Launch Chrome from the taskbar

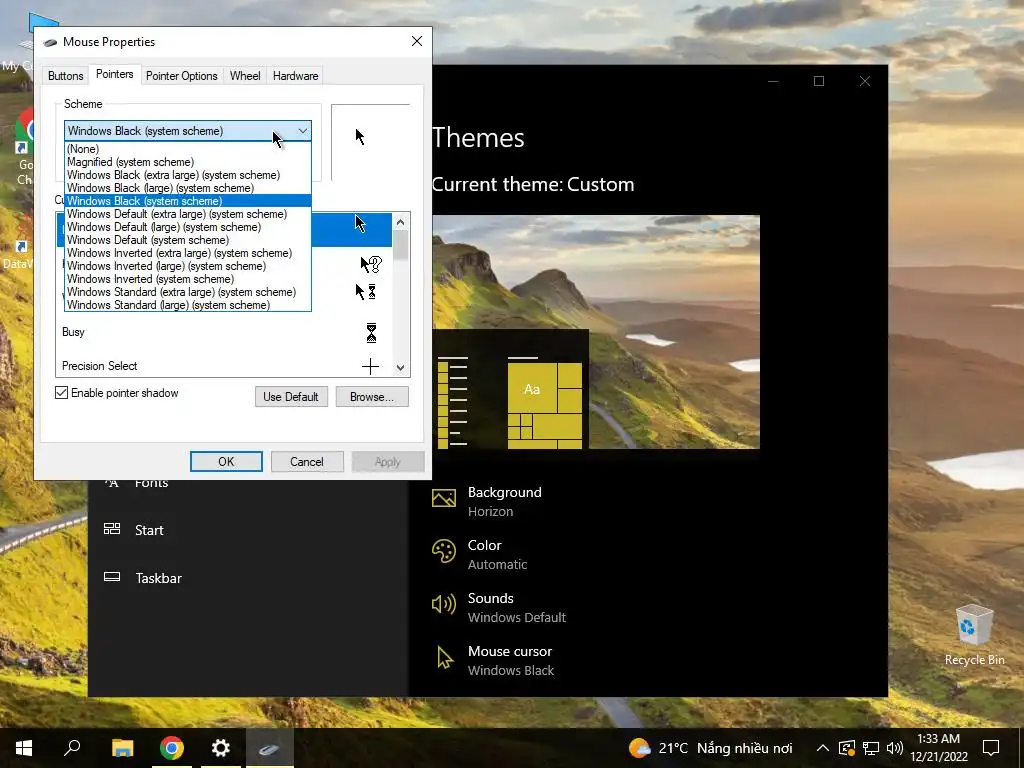(x=172, y=748)
